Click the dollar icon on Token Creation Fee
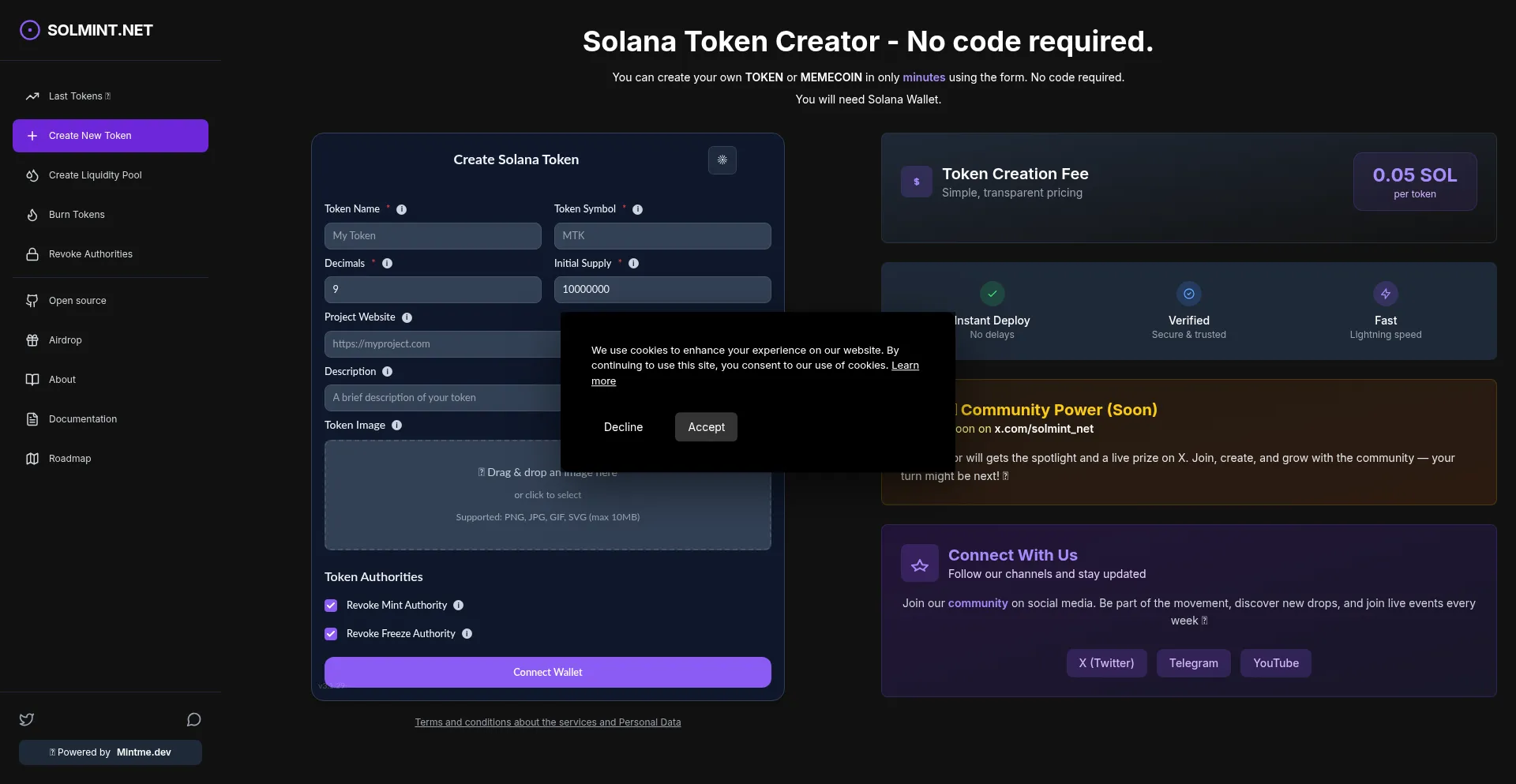 click(915, 182)
